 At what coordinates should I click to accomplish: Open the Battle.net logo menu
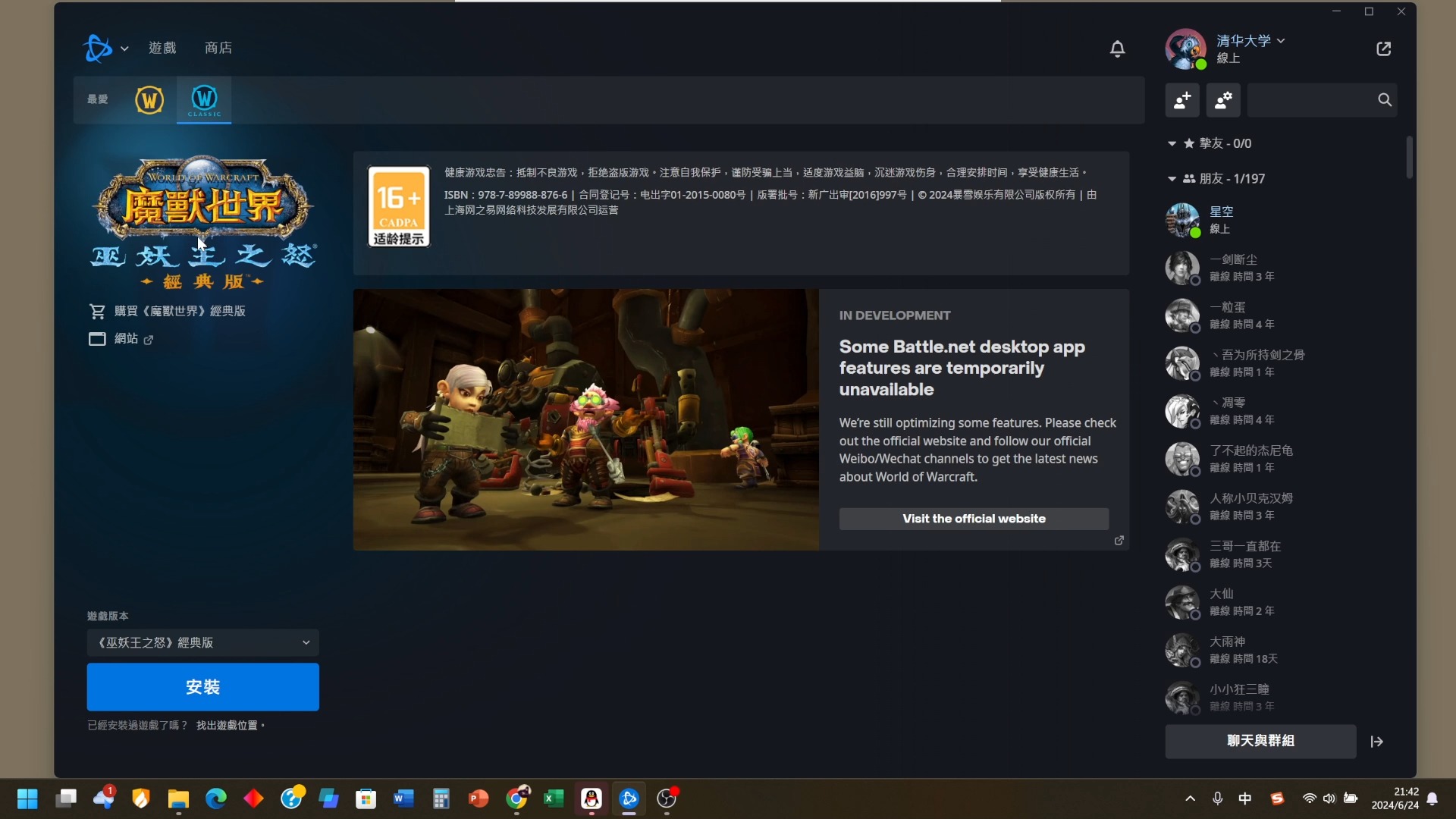[98, 48]
